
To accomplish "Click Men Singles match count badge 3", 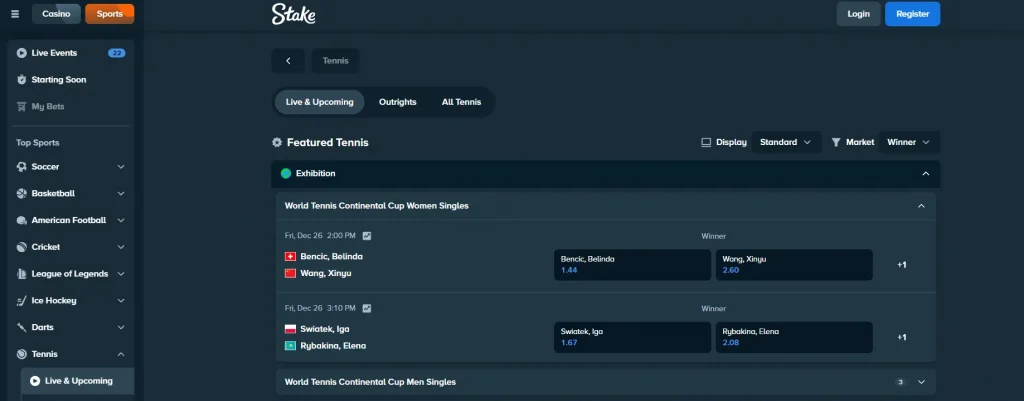I will pyautogui.click(x=901, y=382).
